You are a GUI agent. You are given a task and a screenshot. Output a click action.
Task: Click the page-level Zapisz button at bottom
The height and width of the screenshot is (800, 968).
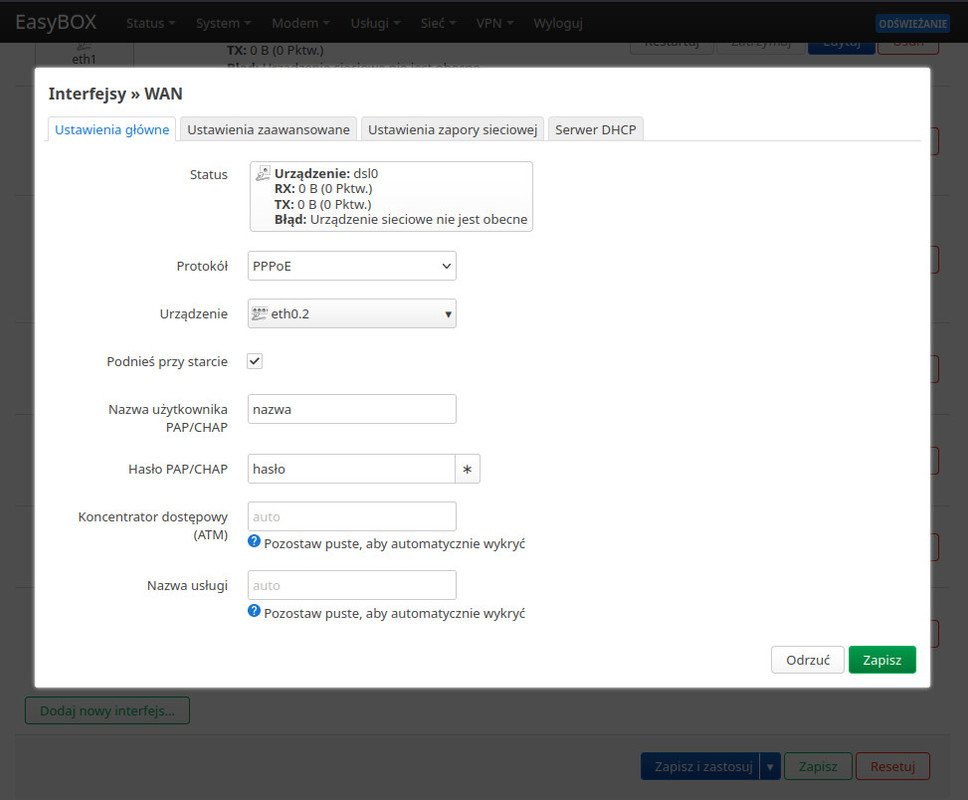coord(818,766)
